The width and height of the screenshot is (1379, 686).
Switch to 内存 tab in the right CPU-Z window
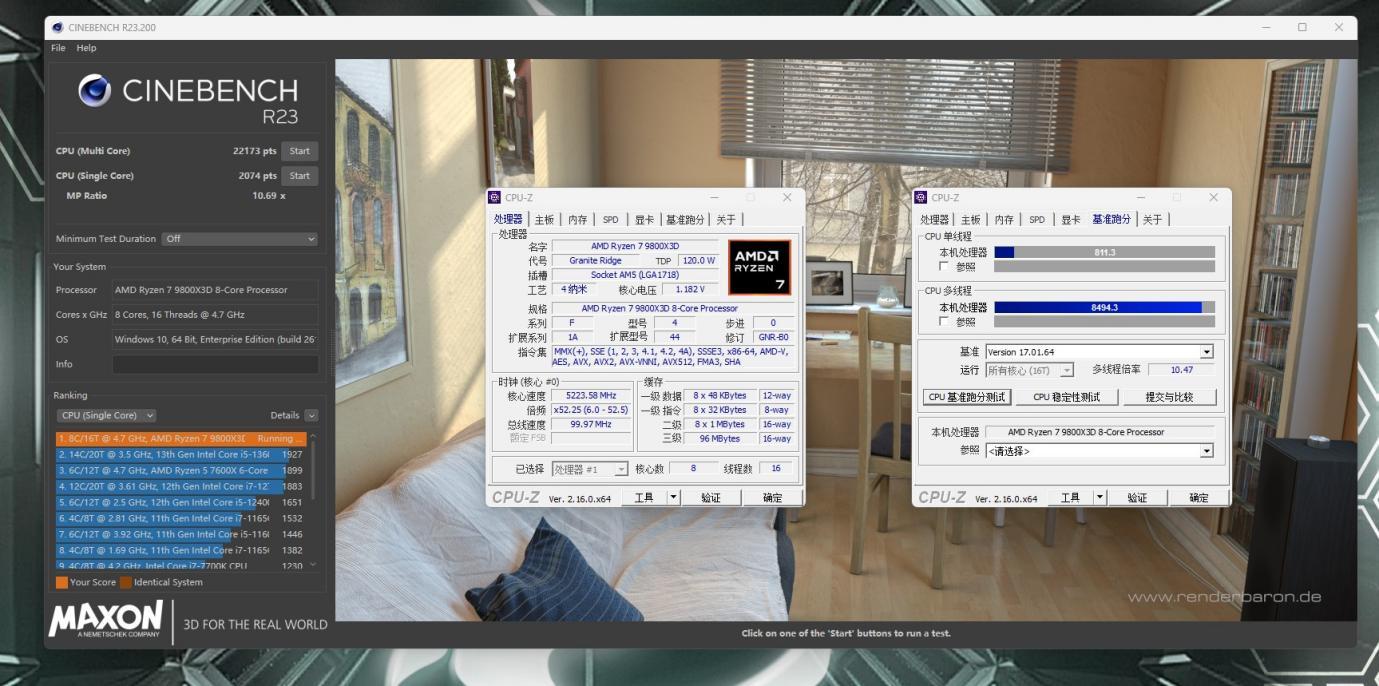click(1004, 220)
